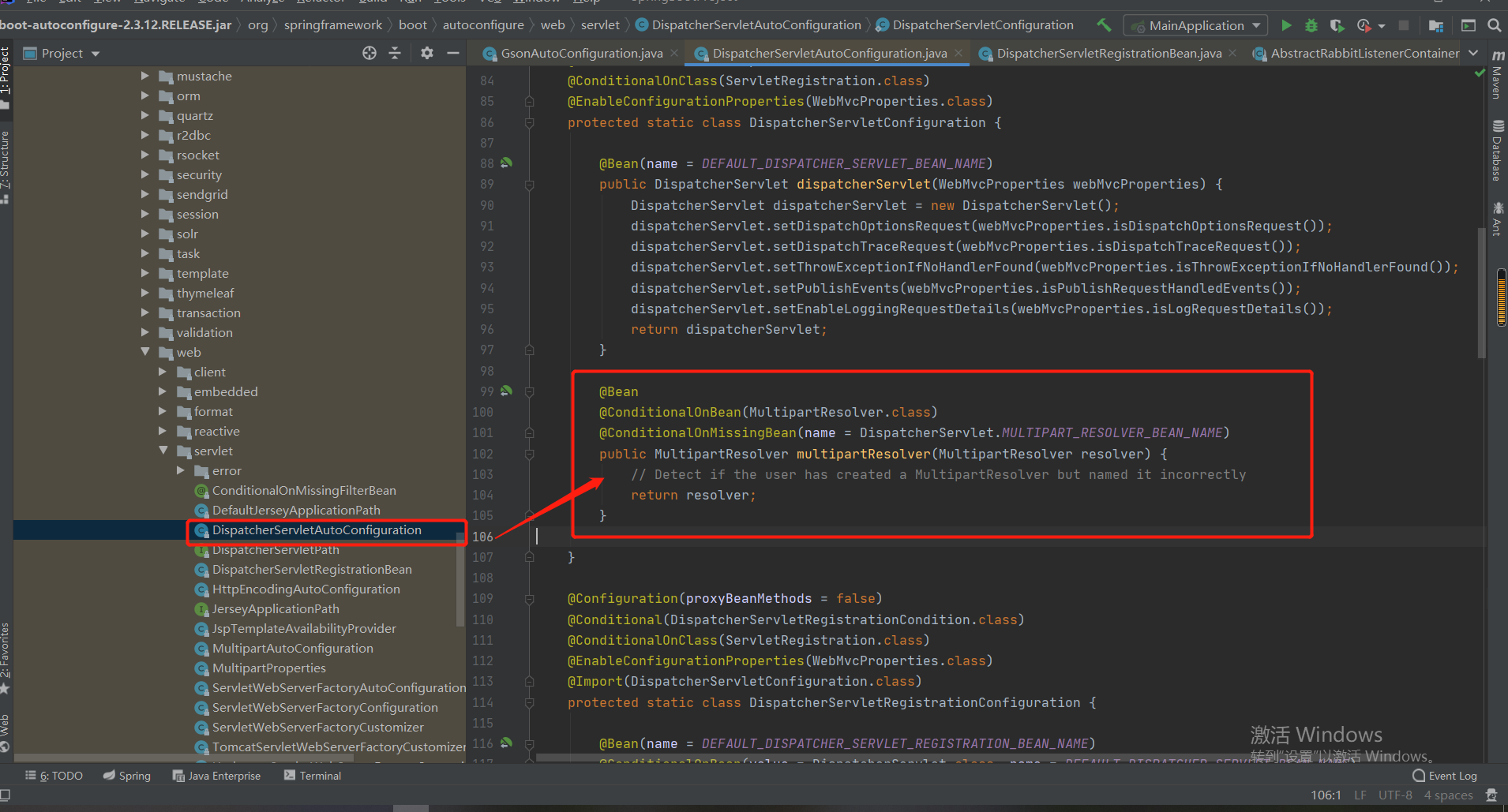The image size is (1508, 812).
Task: Switch to the GsonAutoConfiguration.java tab
Action: click(582, 53)
